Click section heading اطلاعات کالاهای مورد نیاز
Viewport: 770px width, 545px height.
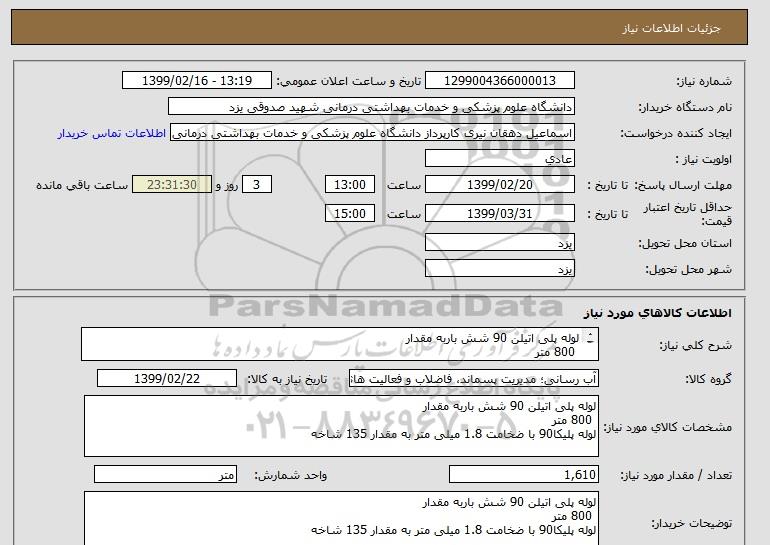(658, 313)
